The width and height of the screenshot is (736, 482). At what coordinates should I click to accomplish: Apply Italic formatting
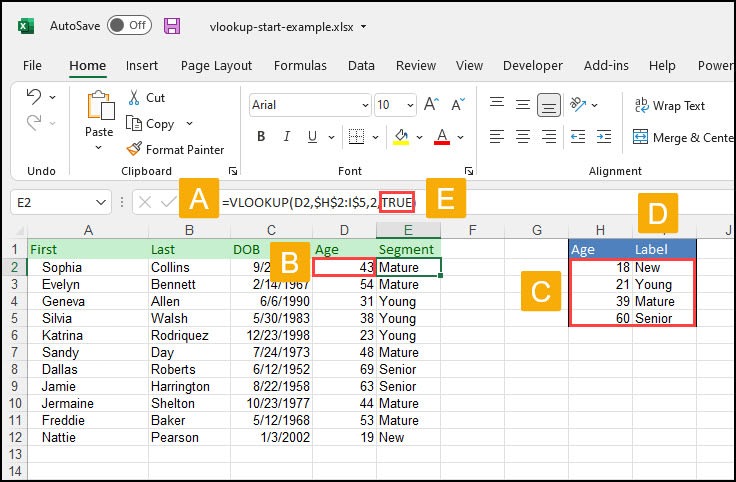coord(287,137)
